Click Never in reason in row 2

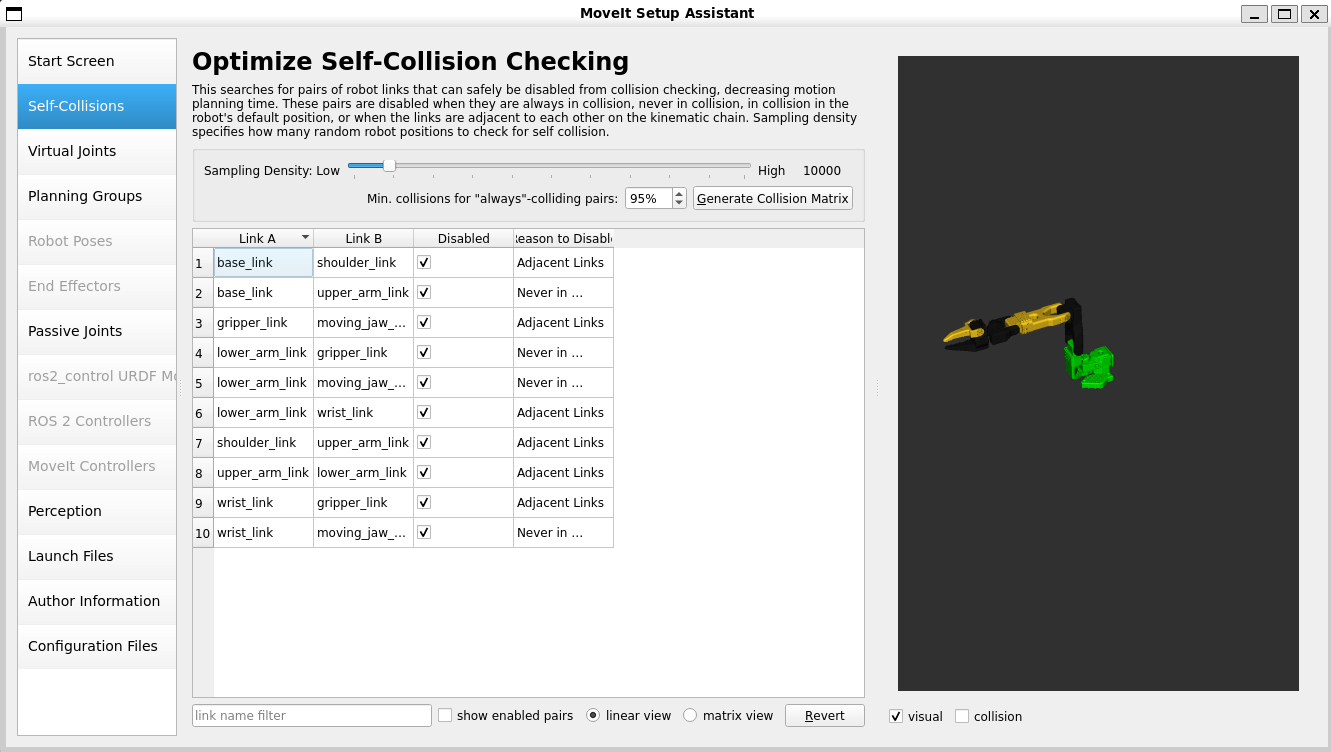(x=564, y=293)
